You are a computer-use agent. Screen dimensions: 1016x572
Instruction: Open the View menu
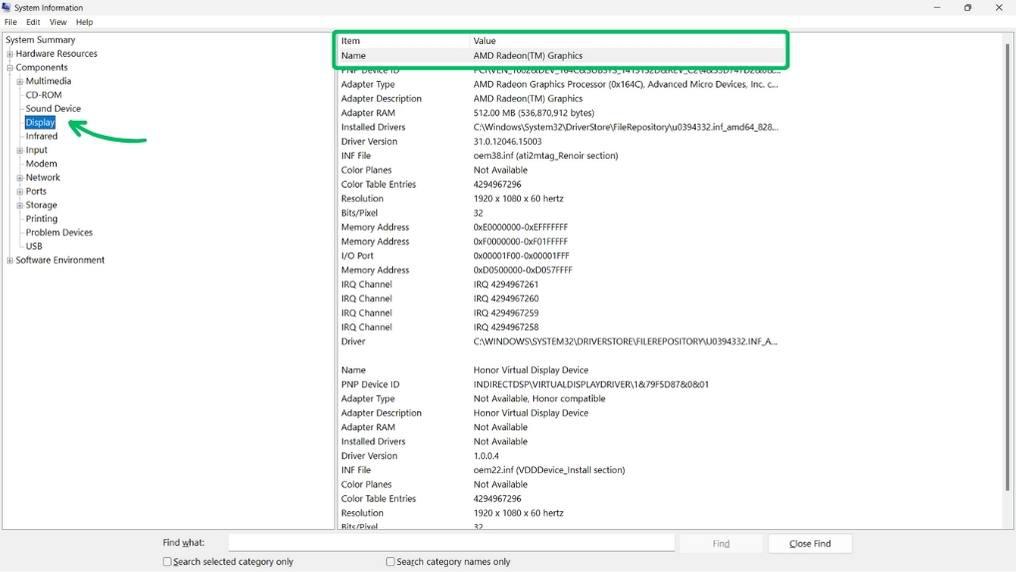[x=58, y=22]
